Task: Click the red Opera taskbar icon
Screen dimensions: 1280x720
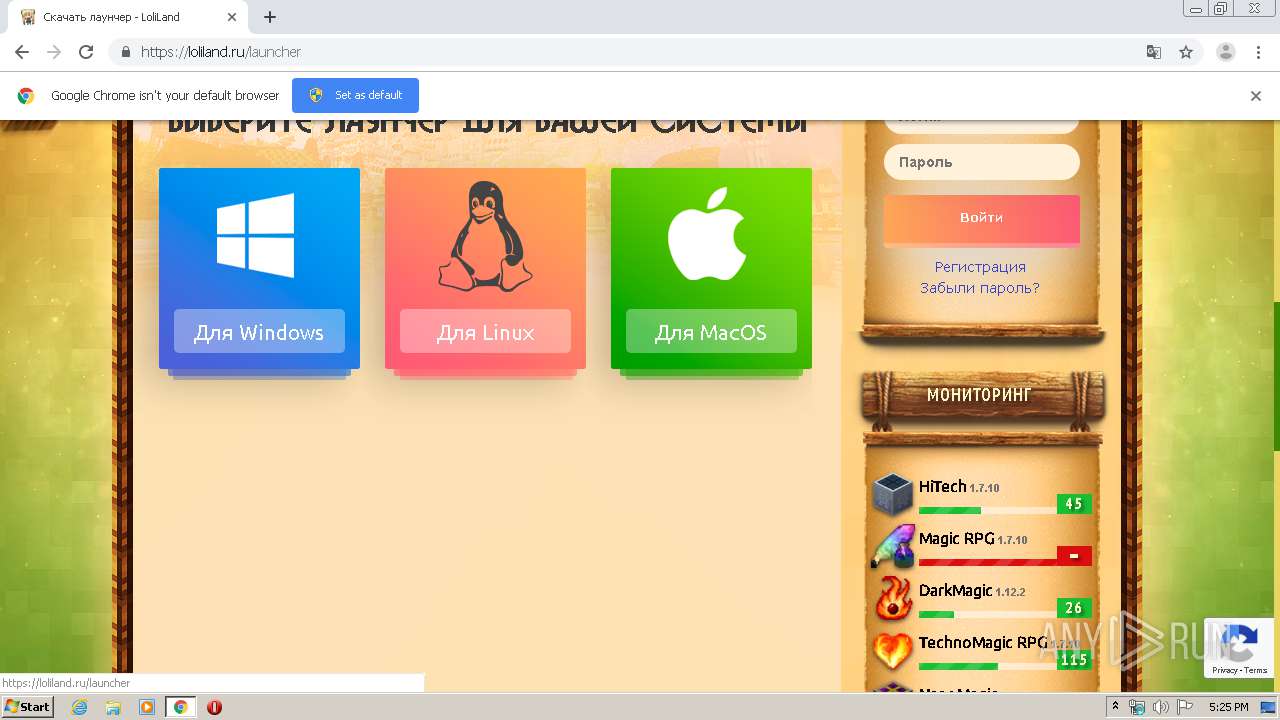Action: click(214, 707)
